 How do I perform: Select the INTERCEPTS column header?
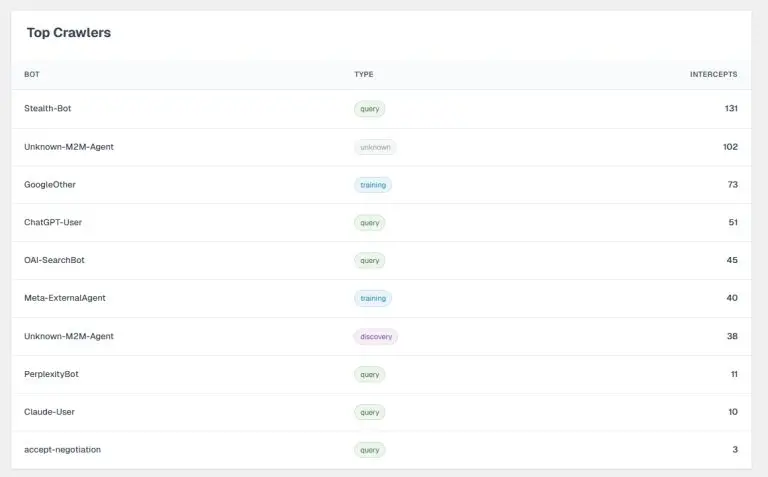[713, 74]
